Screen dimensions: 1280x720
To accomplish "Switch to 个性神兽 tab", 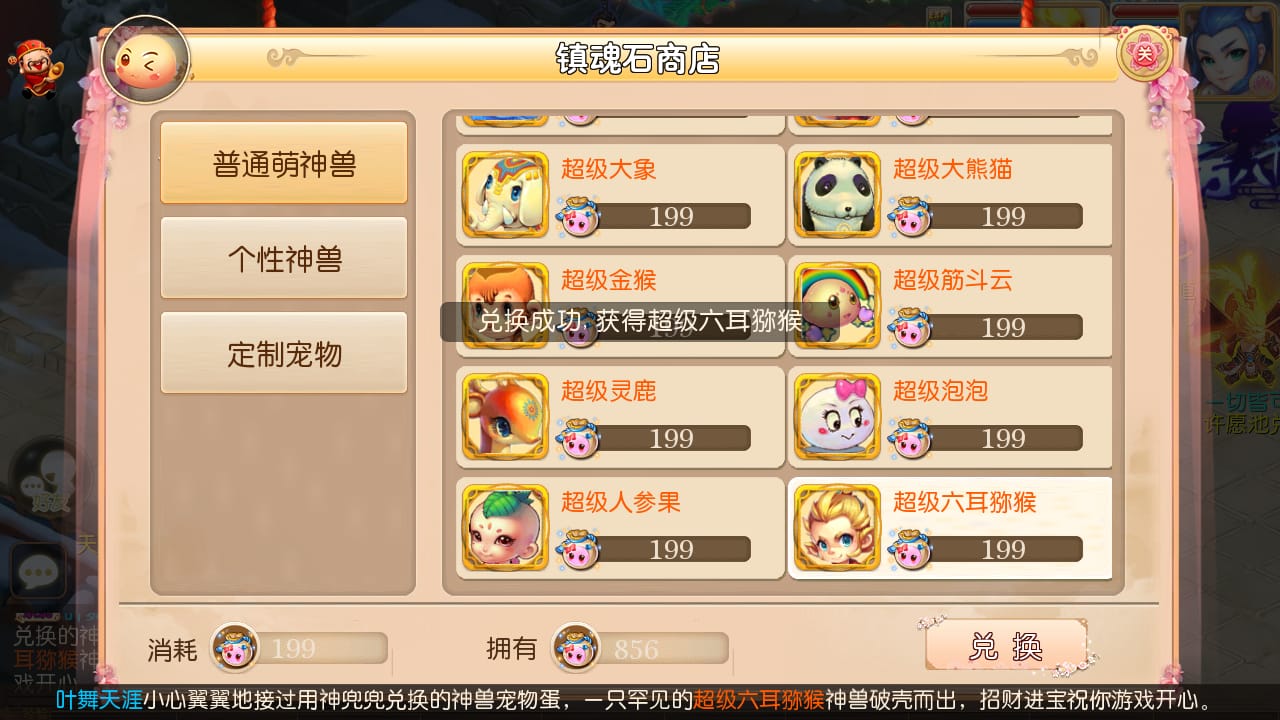I will click(x=284, y=258).
